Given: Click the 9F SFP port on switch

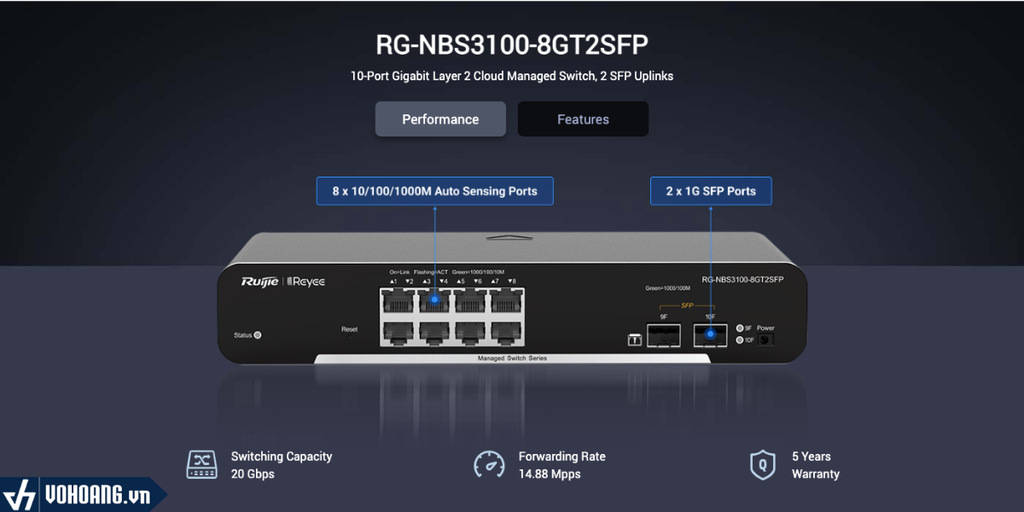Looking at the screenshot, I should [x=664, y=336].
